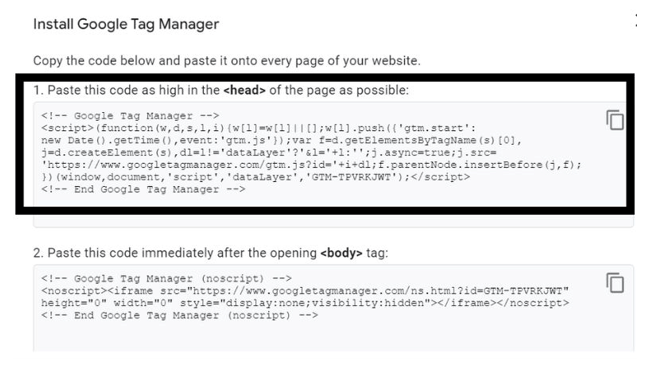The width and height of the screenshot is (663, 385).
Task: Click the 'Google Tag Manager (noscript)' opening comment
Action: click(166, 279)
